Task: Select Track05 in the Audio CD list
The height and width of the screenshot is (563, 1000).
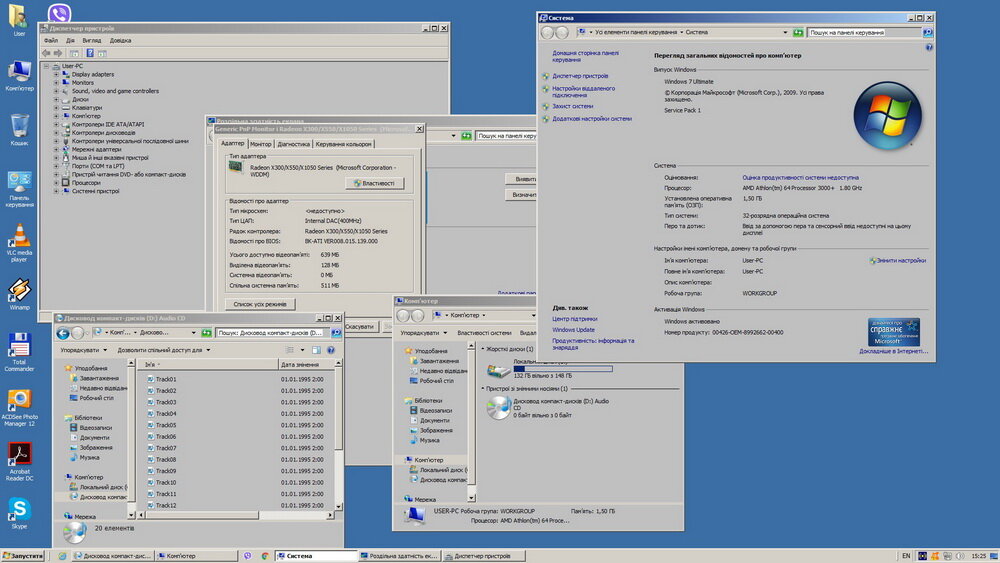Action: 166,425
